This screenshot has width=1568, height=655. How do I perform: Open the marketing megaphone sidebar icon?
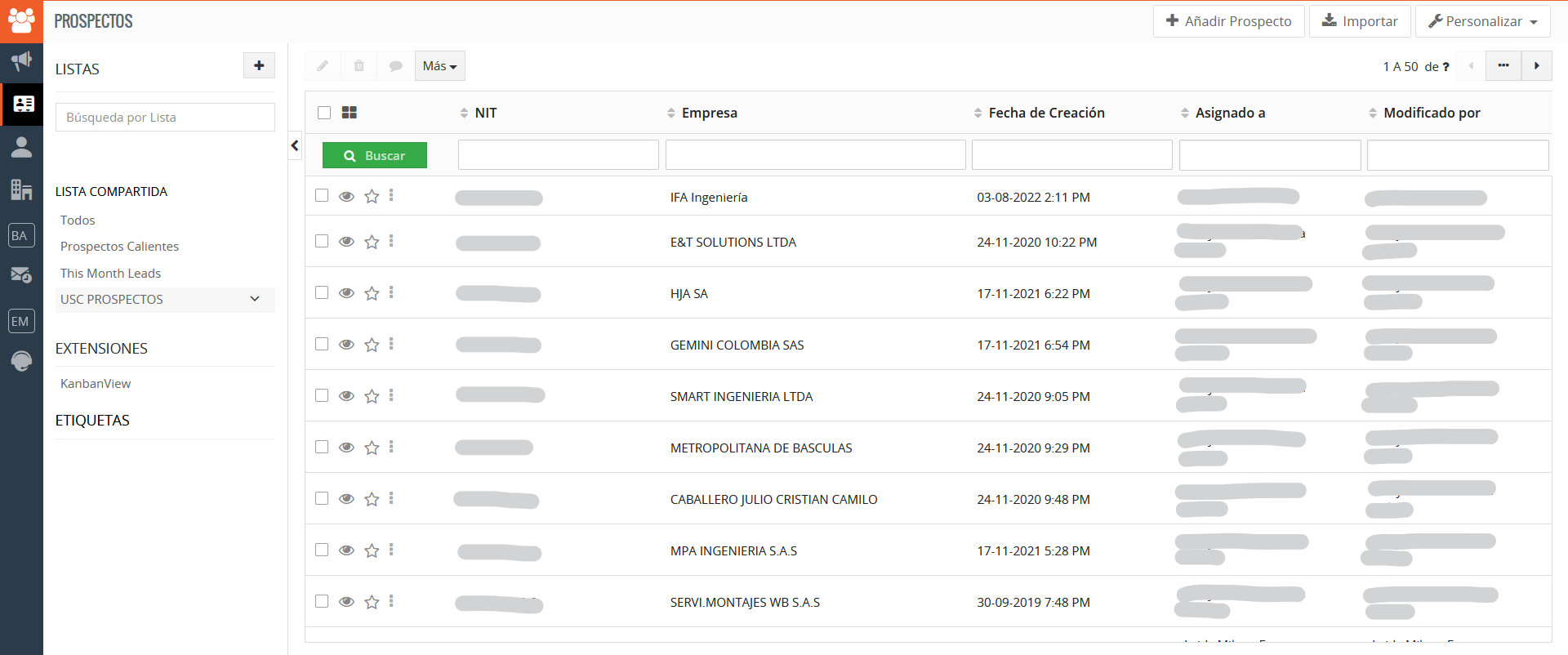21,61
